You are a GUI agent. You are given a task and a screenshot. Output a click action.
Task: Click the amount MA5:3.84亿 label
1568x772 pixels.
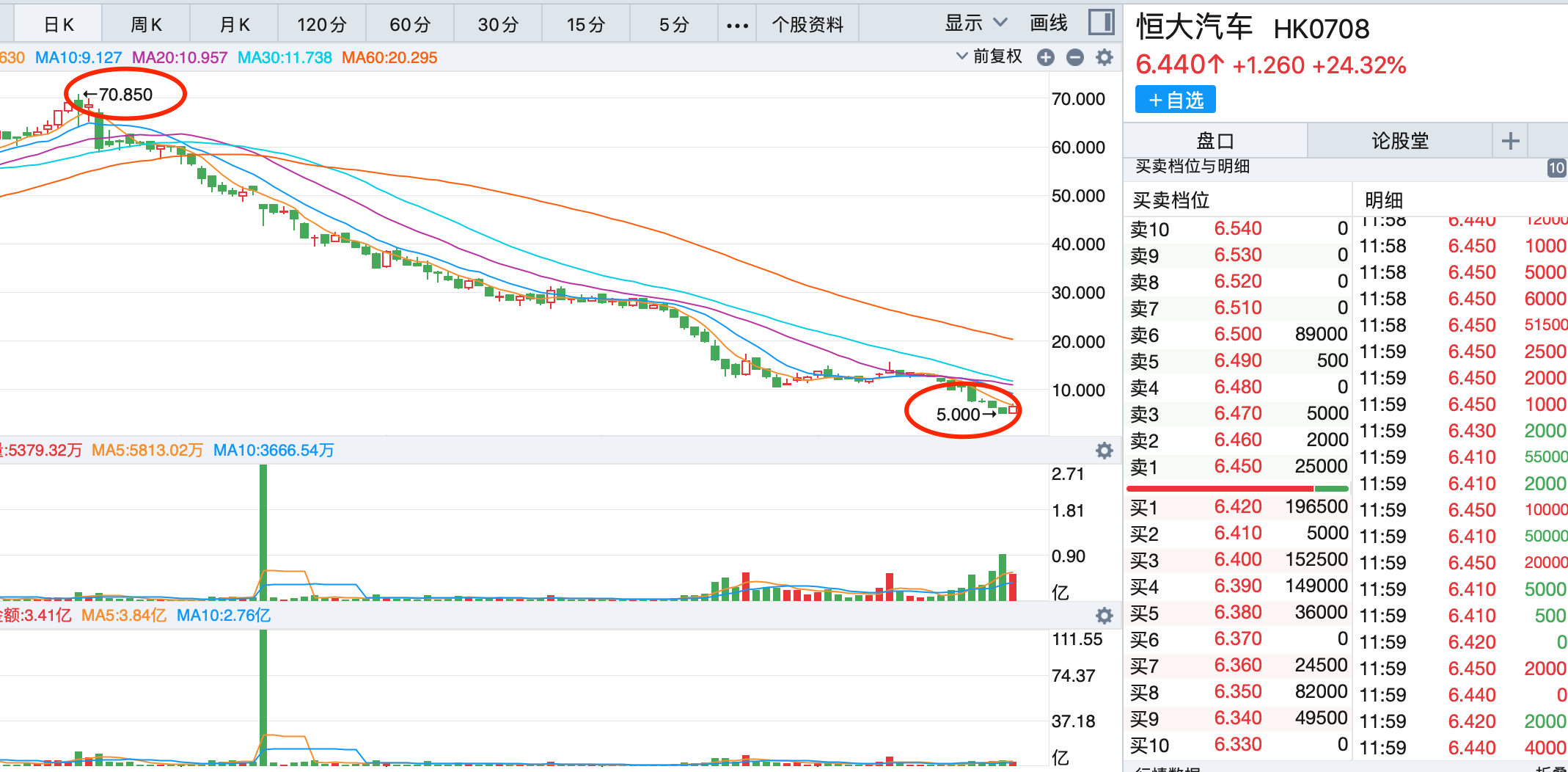124,615
